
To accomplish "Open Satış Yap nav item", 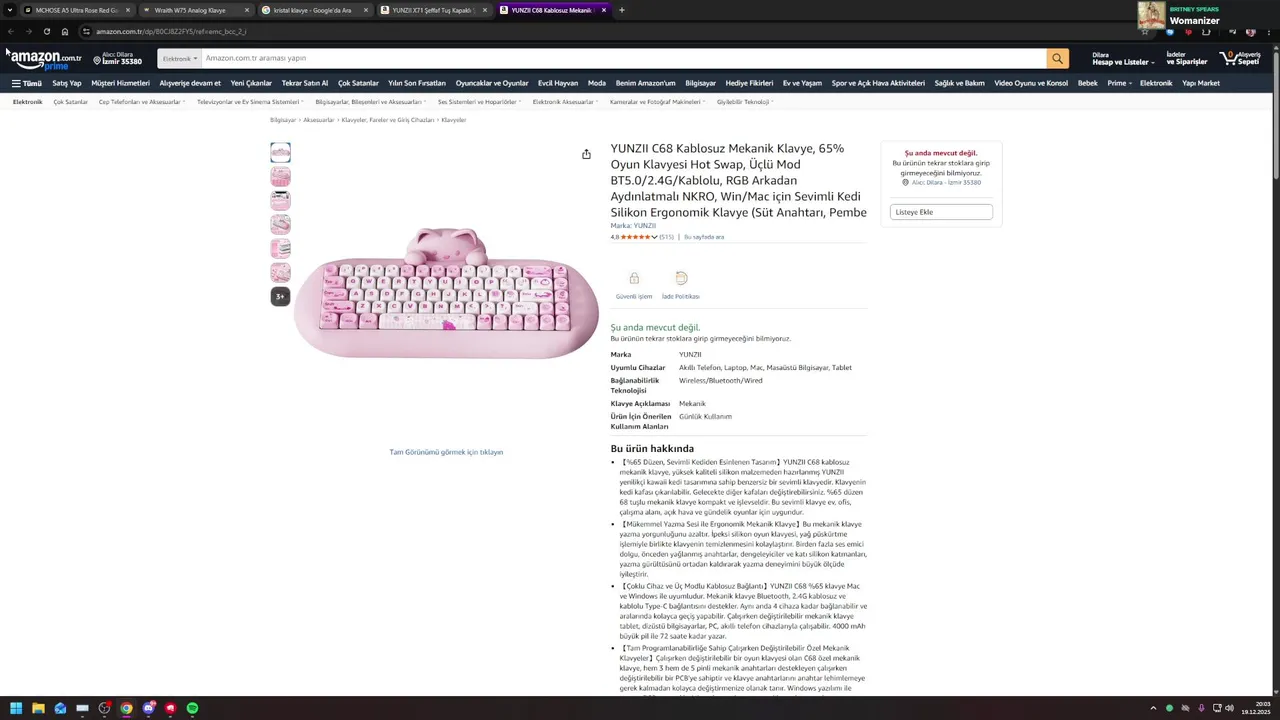I will [x=67, y=83].
